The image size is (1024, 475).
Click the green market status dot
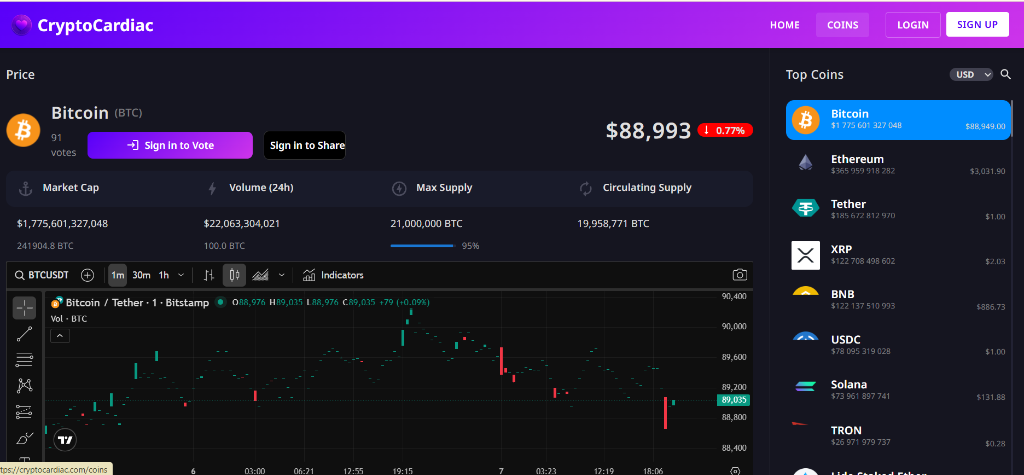[x=221, y=302]
